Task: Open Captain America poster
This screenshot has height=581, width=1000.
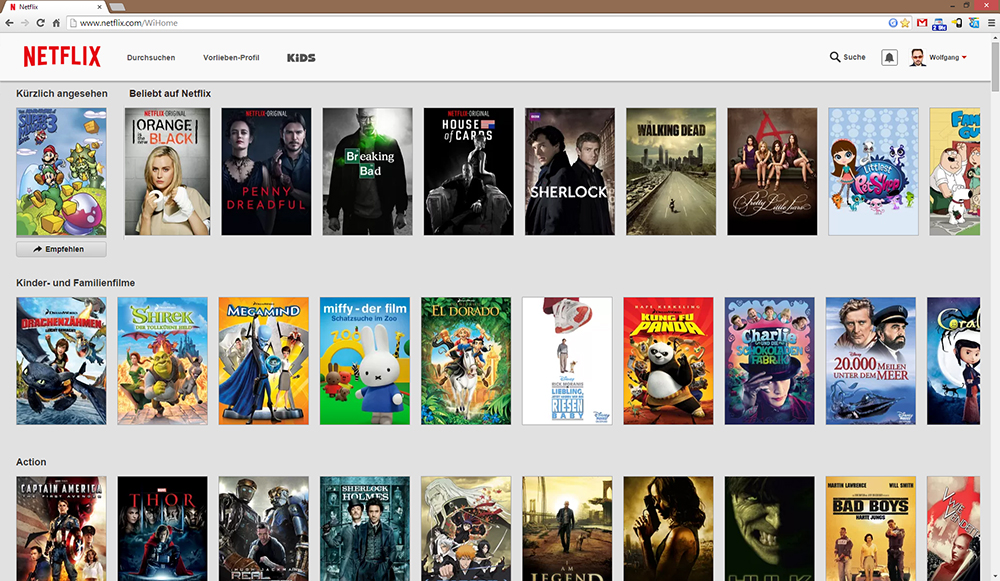Action: point(61,529)
